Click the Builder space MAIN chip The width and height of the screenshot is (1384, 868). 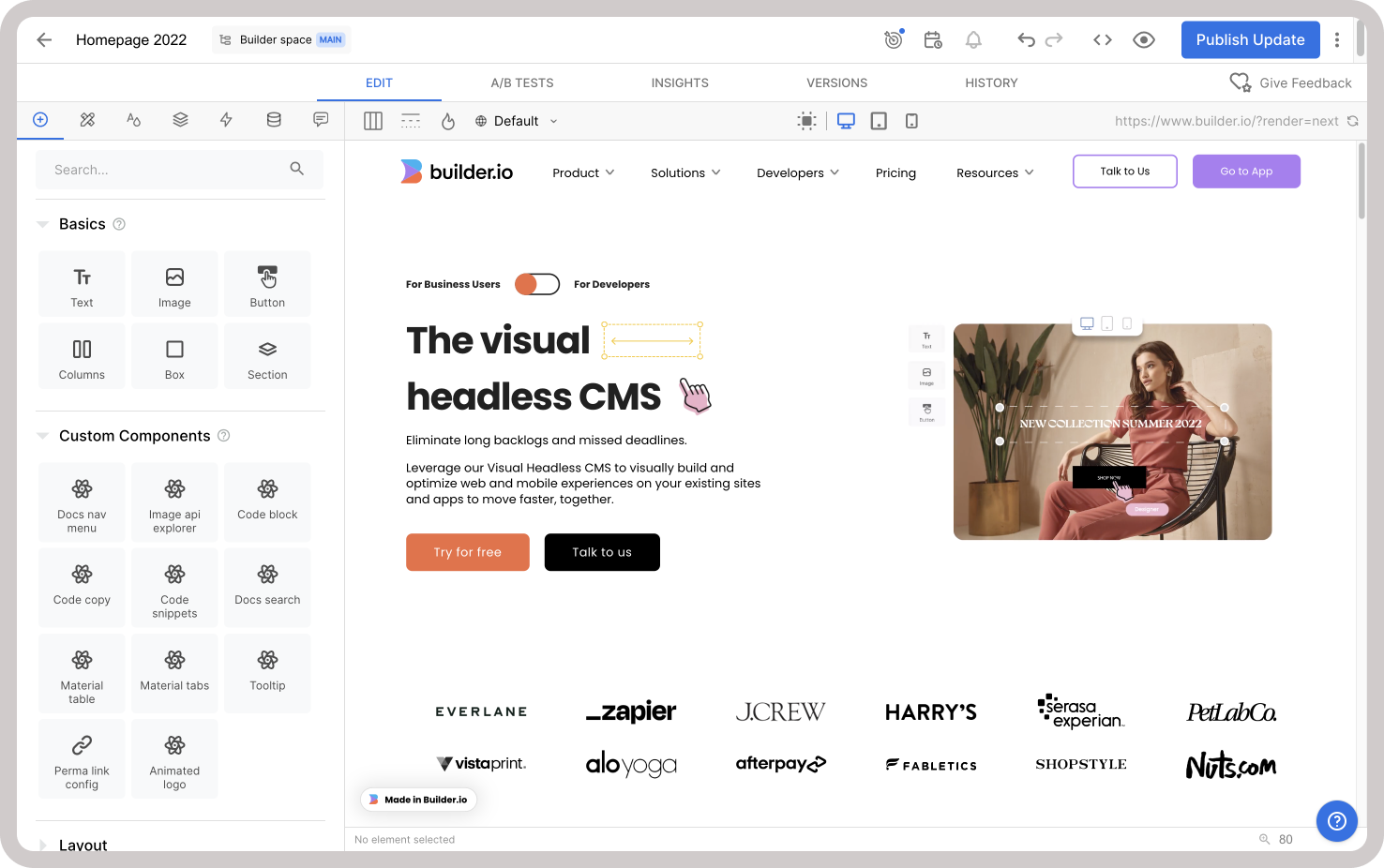click(x=281, y=39)
